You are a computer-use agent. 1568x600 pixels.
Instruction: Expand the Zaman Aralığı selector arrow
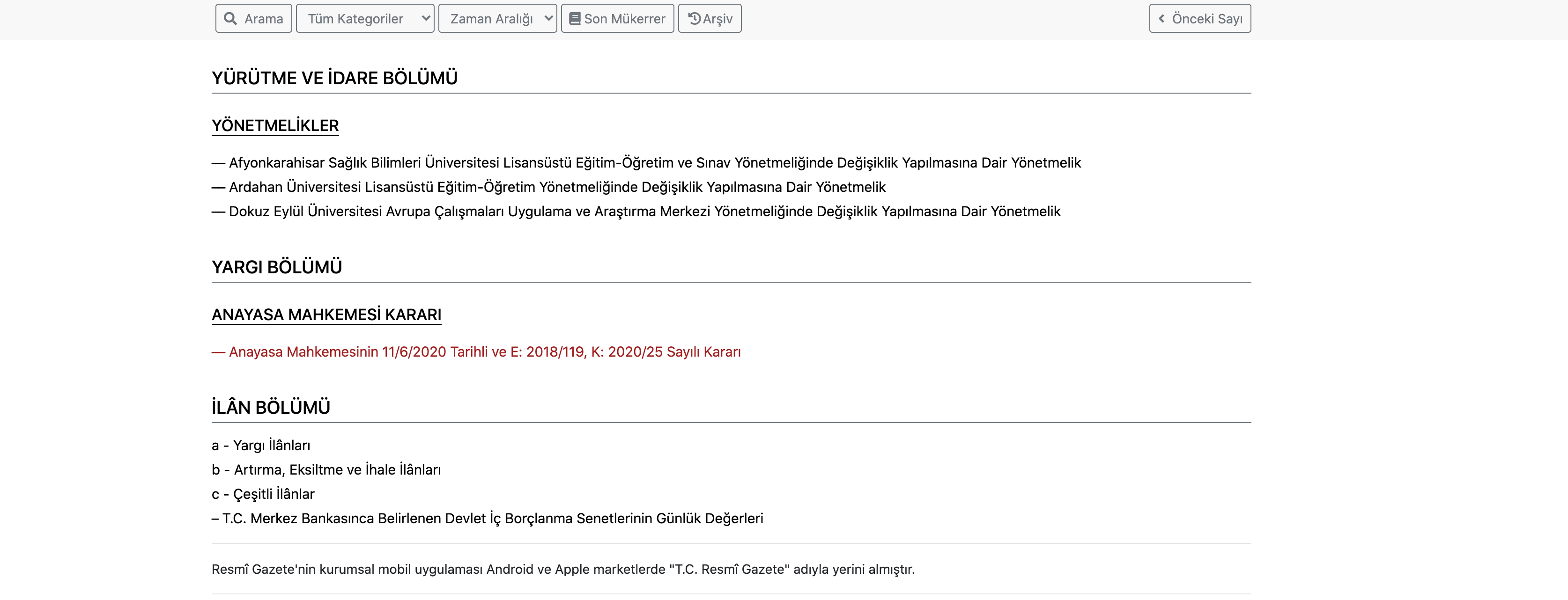(550, 18)
